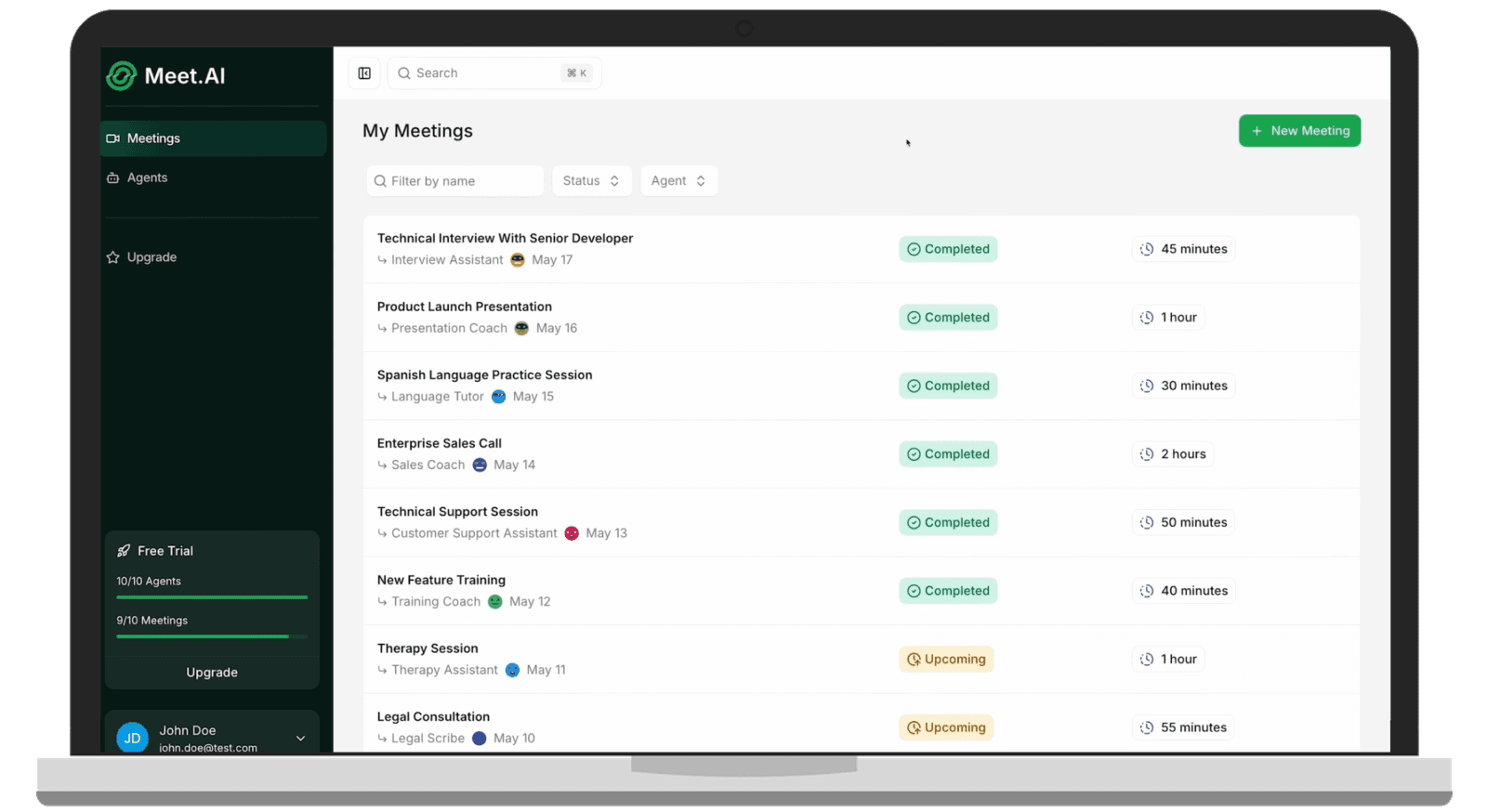Click the clock icon beside 50 minutes
Image resolution: width=1487 pixels, height=812 pixels.
tap(1147, 523)
